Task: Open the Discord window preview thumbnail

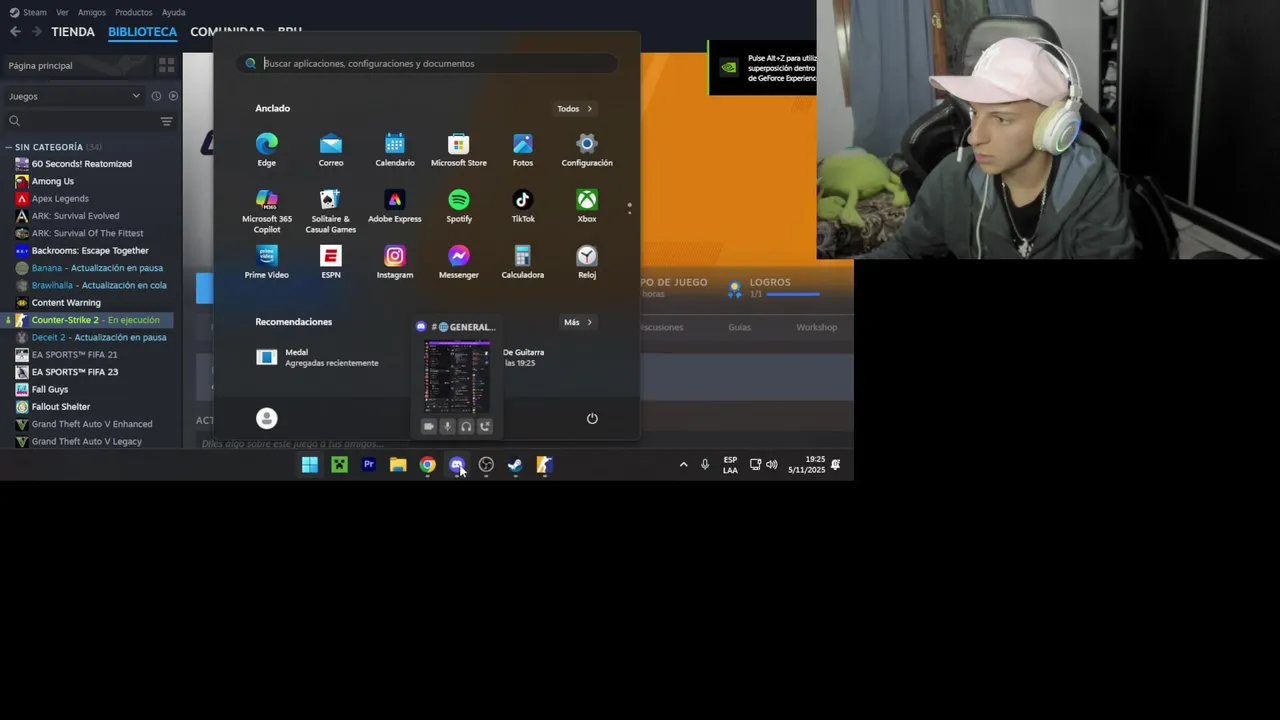Action: coord(457,376)
